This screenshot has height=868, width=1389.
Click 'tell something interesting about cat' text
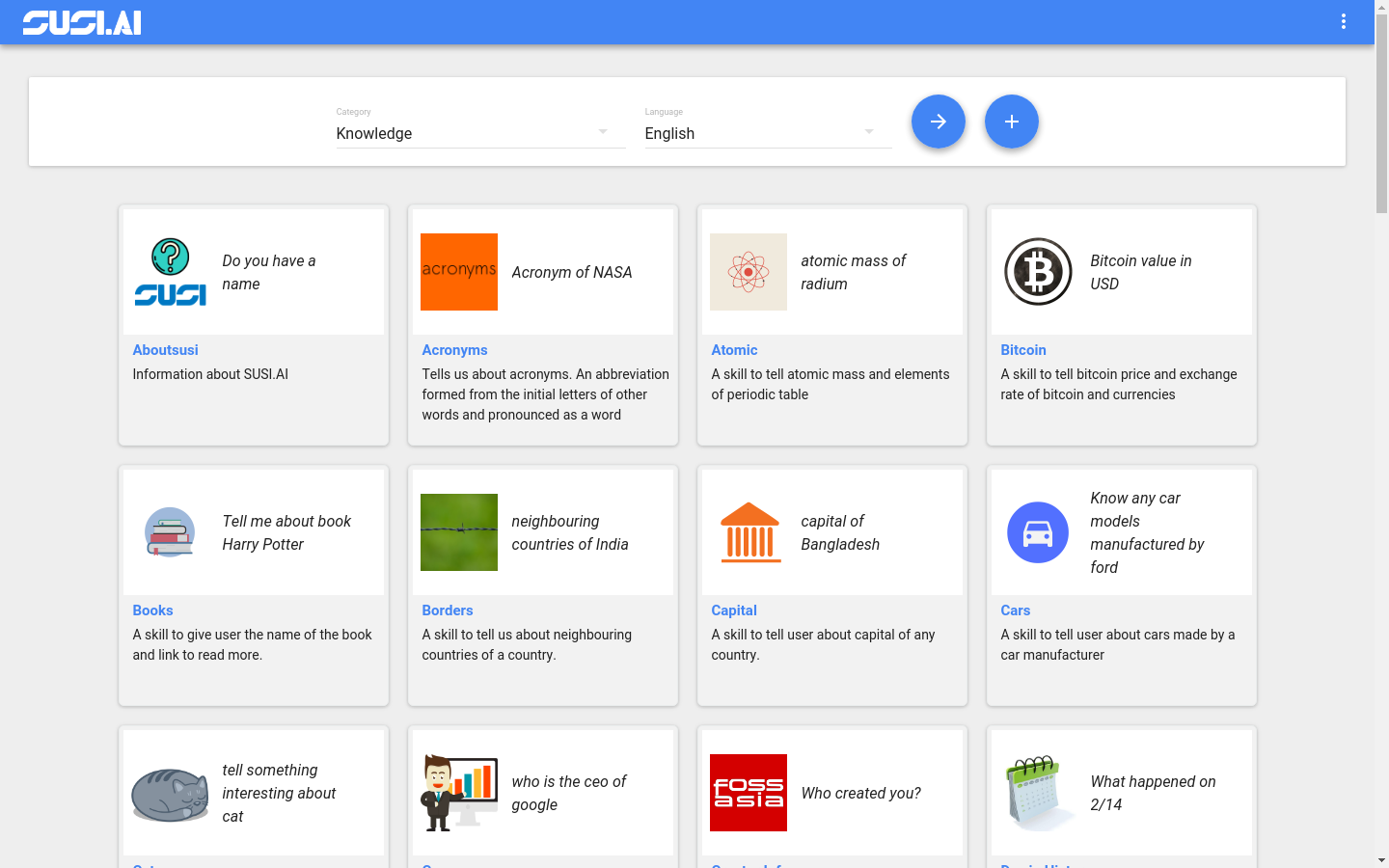[279, 793]
